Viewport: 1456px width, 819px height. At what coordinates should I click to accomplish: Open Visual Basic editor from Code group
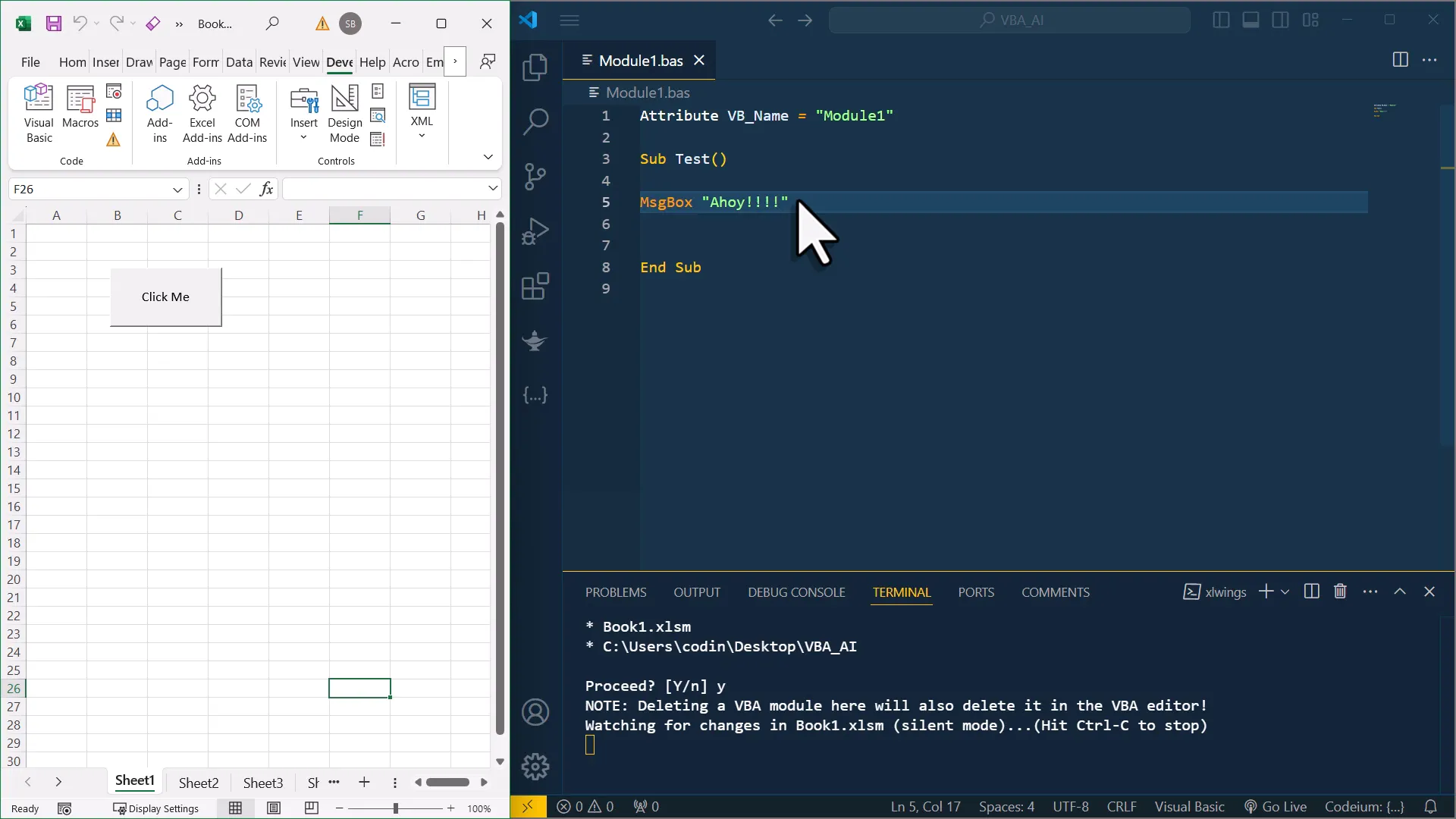(x=38, y=112)
